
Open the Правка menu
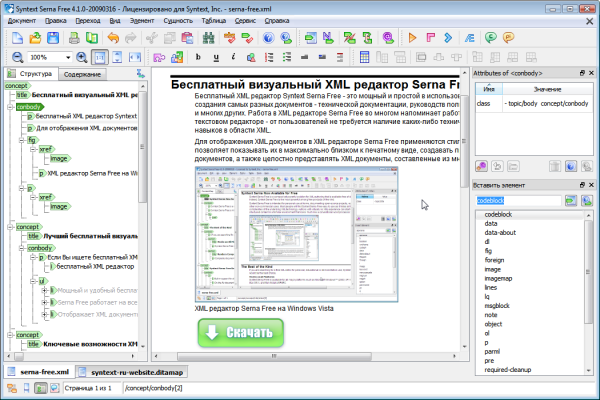pos(55,21)
